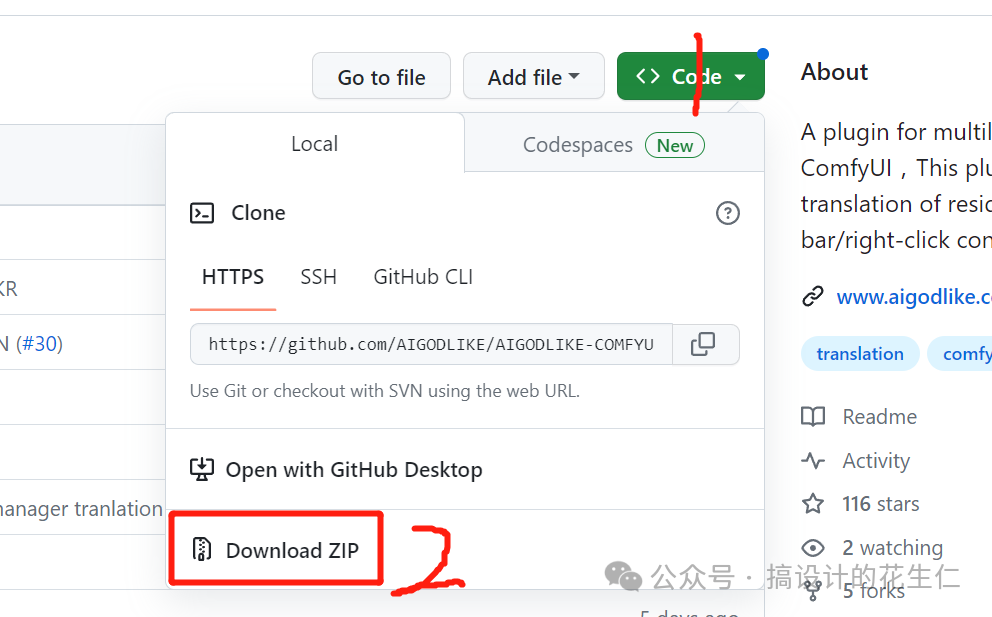Click the terminal icon beside Clone
Screen dimensions: 992x617
click(x=202, y=213)
